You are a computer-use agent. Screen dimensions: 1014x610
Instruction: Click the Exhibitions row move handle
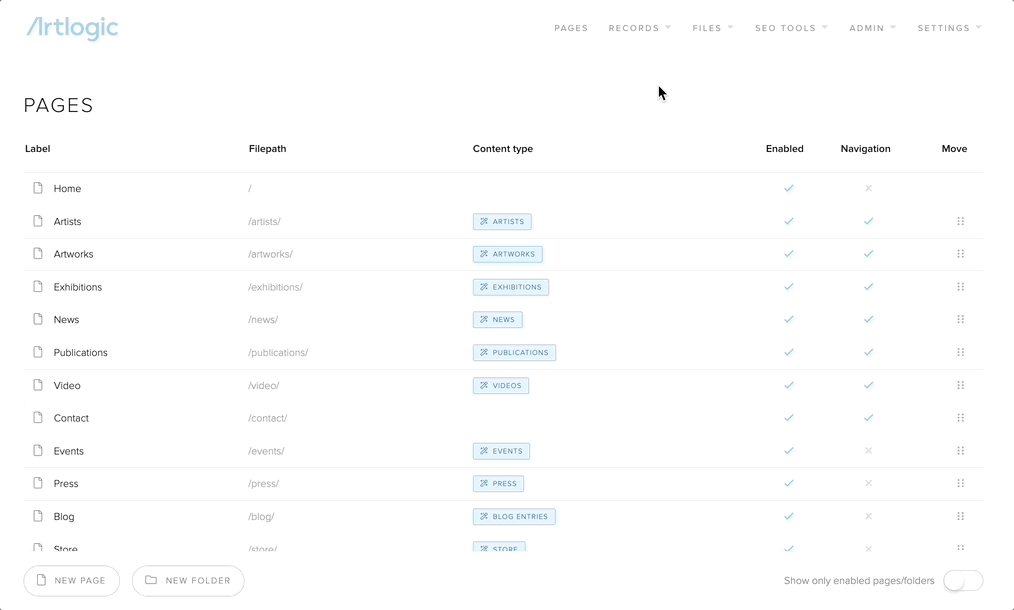(960, 287)
